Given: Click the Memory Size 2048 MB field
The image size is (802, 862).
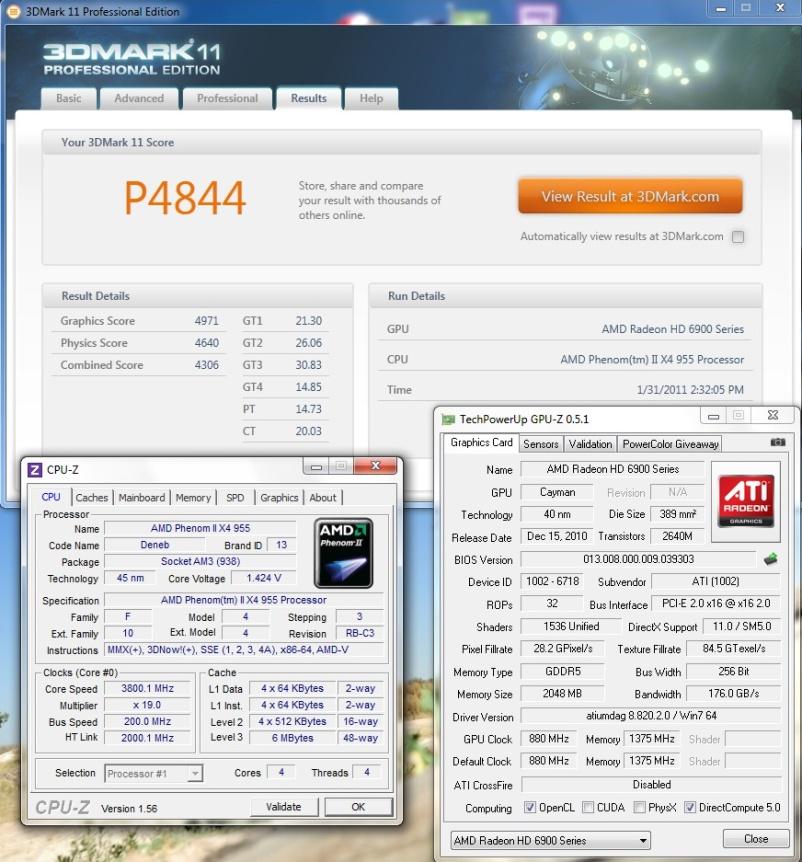Looking at the screenshot, I should (x=562, y=694).
